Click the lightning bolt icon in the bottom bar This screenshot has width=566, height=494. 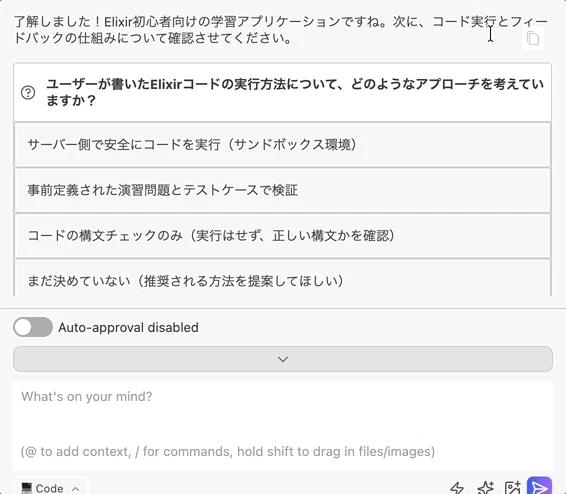pos(457,488)
